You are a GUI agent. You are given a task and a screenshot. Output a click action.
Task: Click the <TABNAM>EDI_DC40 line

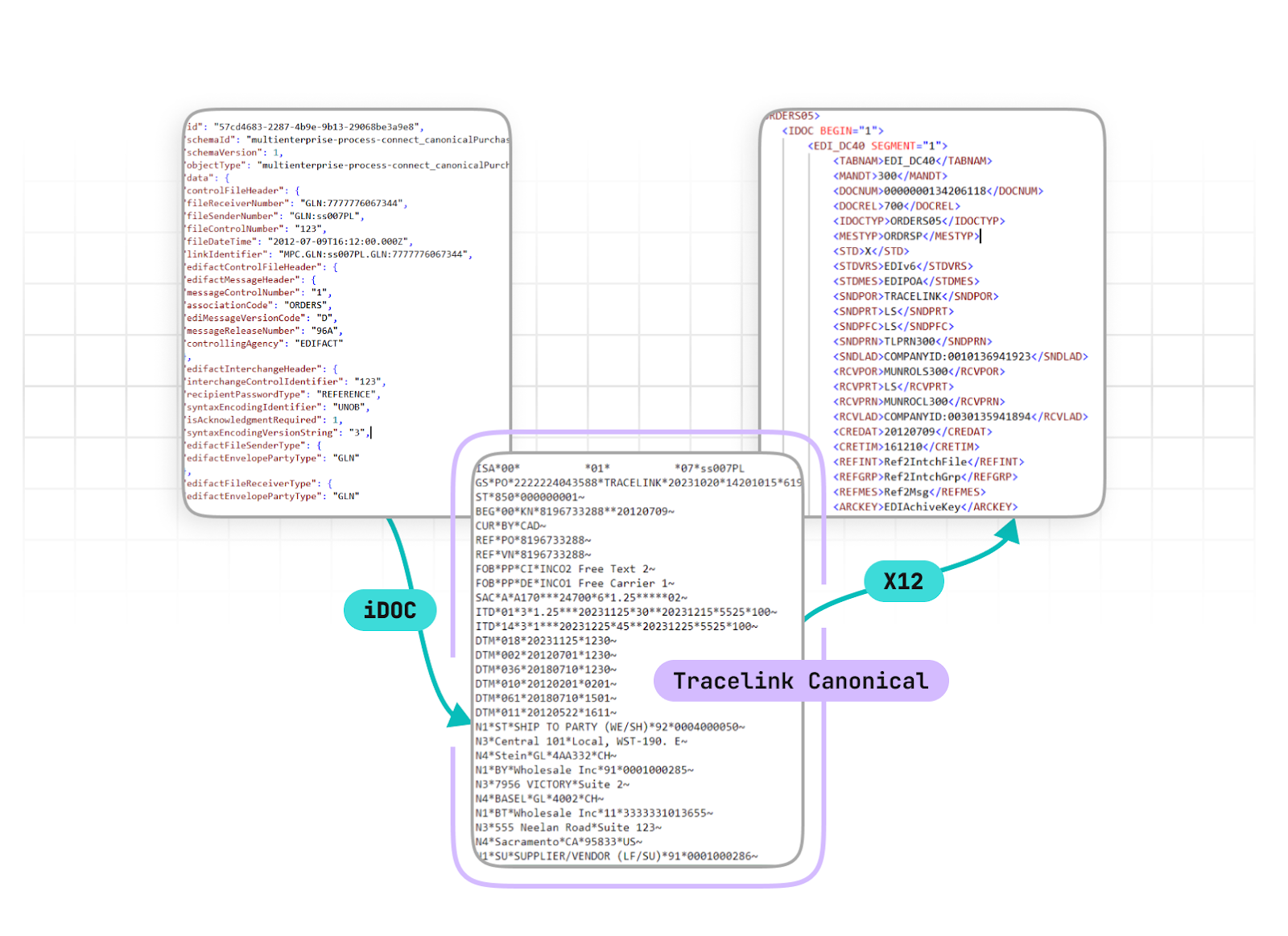pos(913,161)
